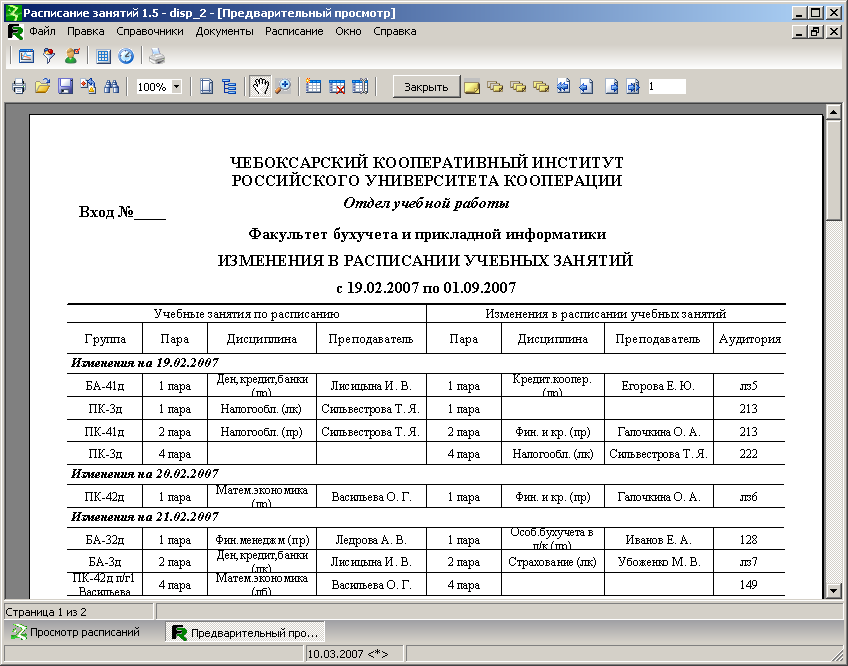Open the Окно menu
Viewport: 848px width, 666px height.
tap(348, 31)
